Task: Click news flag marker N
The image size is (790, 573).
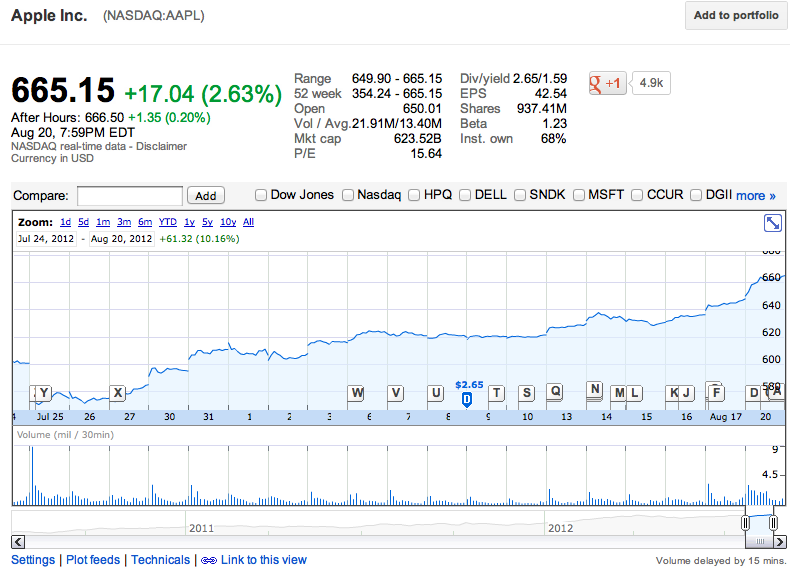Action: [594, 390]
